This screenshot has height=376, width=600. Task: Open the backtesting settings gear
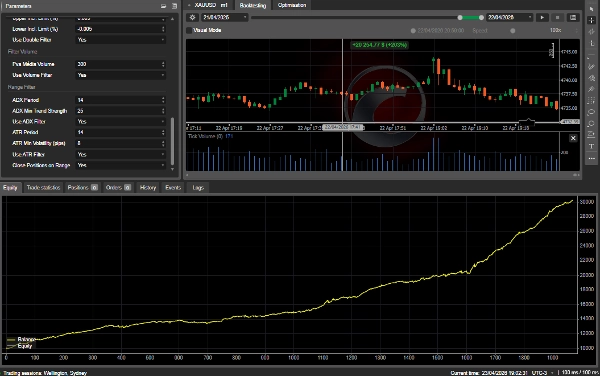192,18
